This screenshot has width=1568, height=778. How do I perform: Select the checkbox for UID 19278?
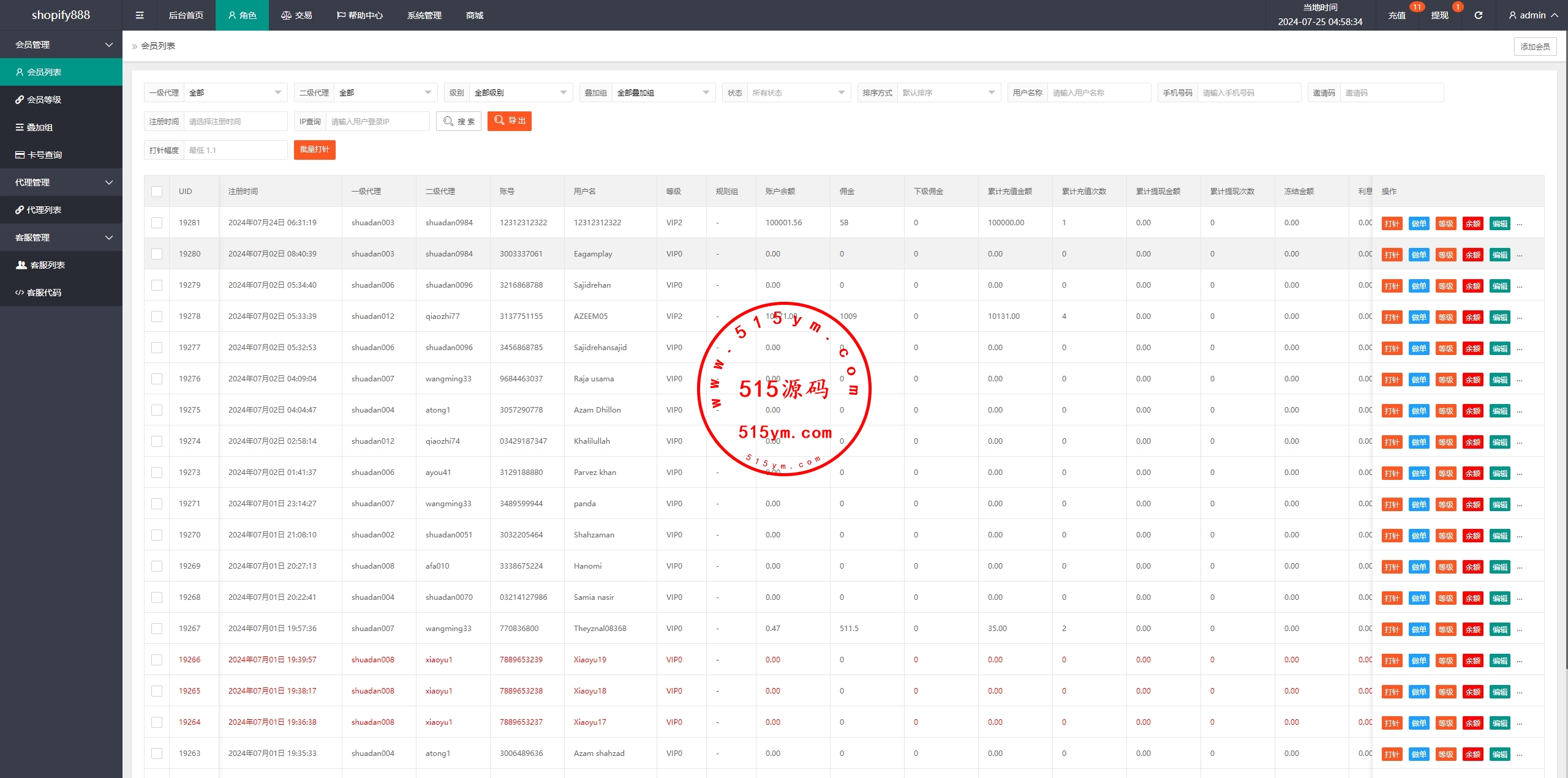(157, 316)
